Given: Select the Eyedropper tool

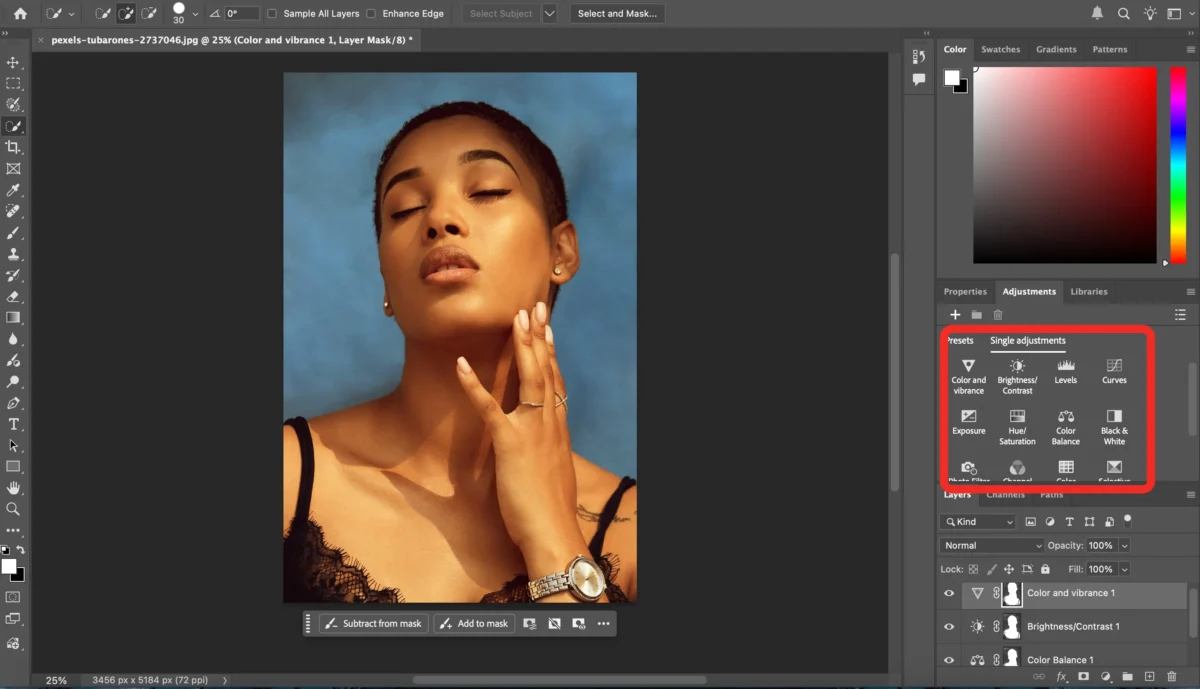Looking at the screenshot, I should coord(14,190).
